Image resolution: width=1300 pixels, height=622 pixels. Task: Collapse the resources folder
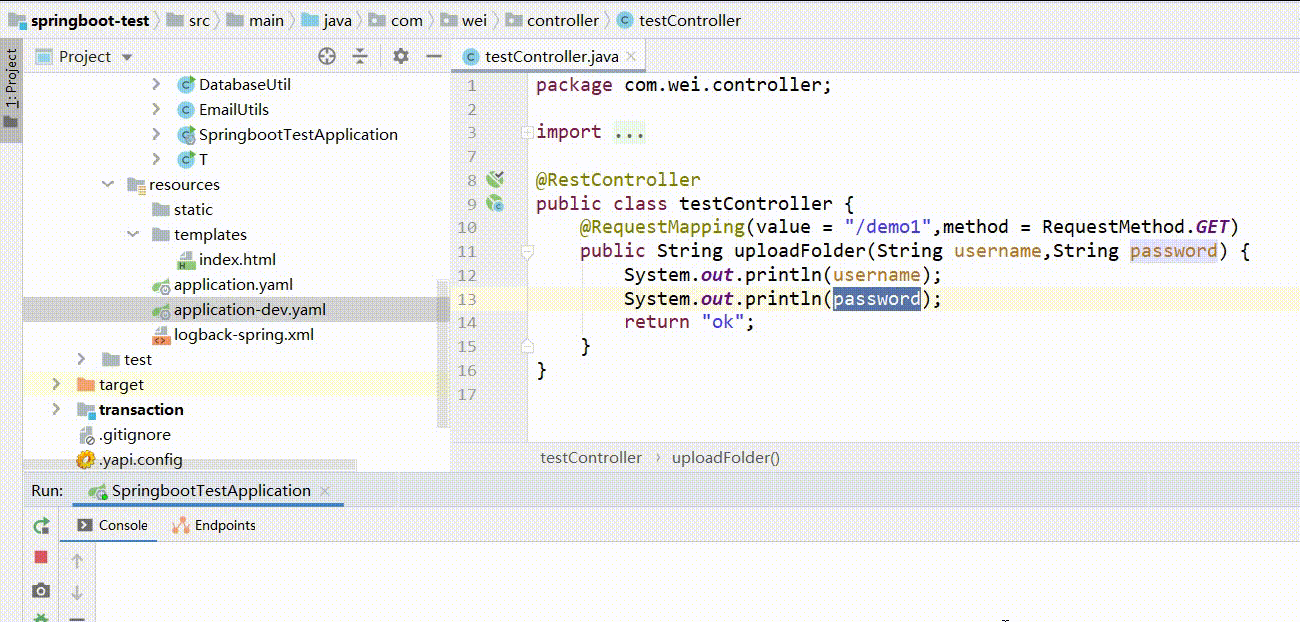107,184
